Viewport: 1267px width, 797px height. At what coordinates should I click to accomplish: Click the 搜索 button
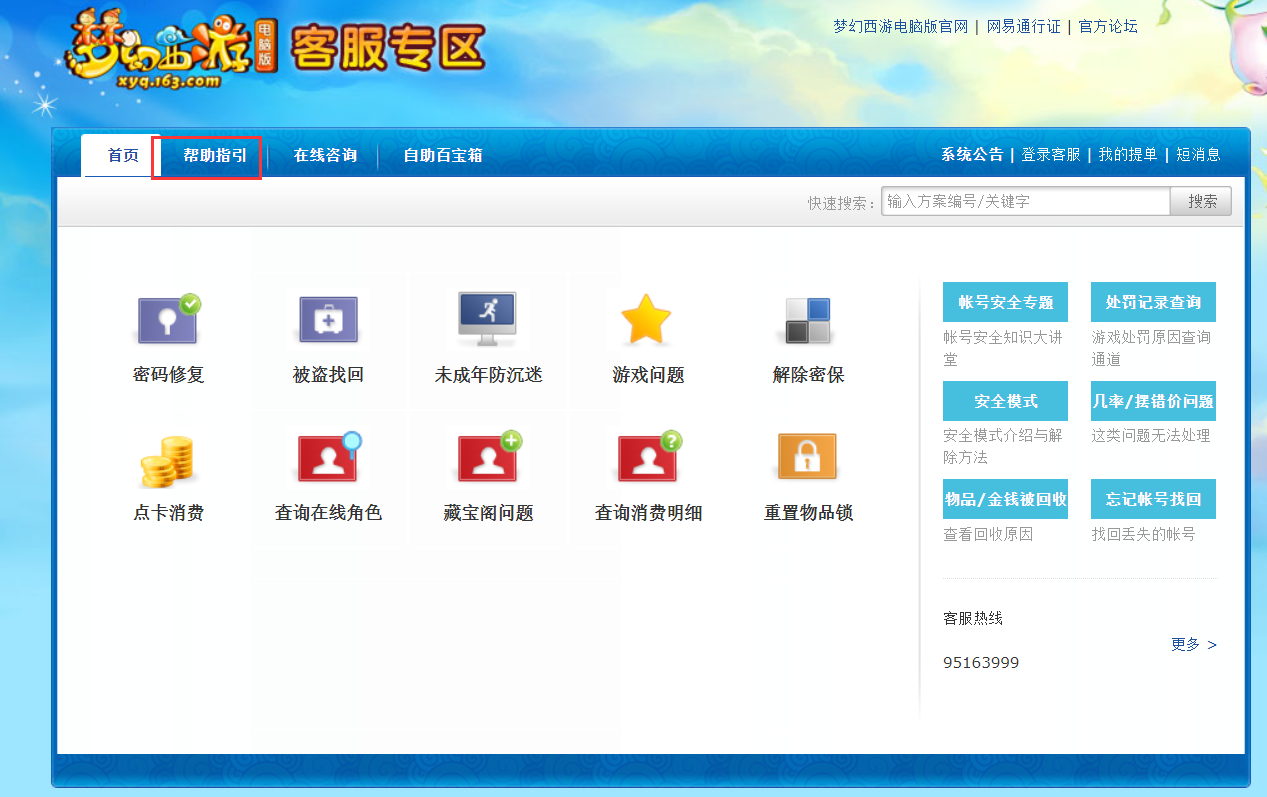pos(1202,201)
